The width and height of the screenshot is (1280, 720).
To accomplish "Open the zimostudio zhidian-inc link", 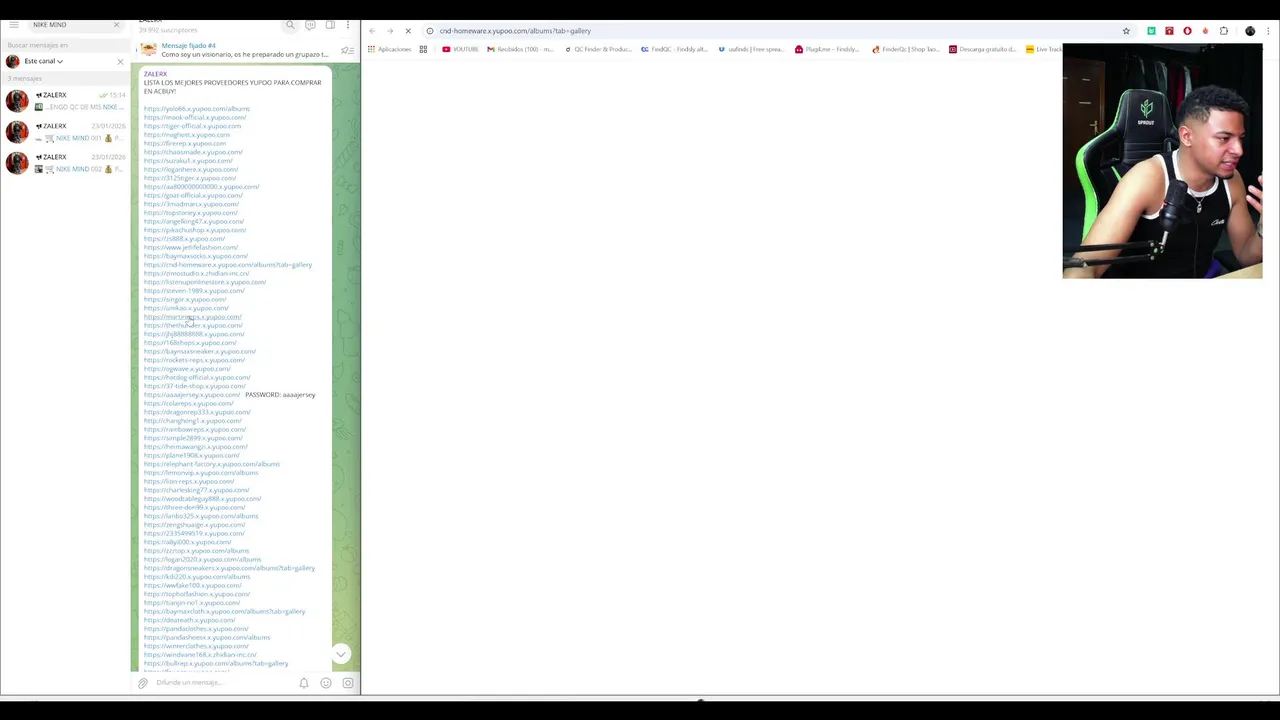I will click(196, 273).
